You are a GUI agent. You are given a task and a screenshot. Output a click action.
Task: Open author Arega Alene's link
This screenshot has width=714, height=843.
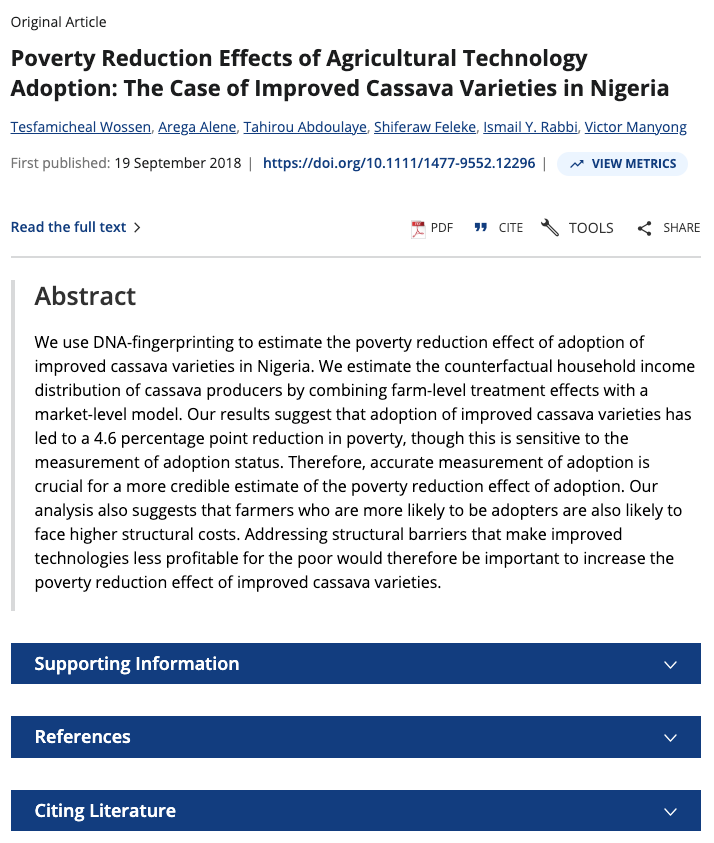coord(197,127)
